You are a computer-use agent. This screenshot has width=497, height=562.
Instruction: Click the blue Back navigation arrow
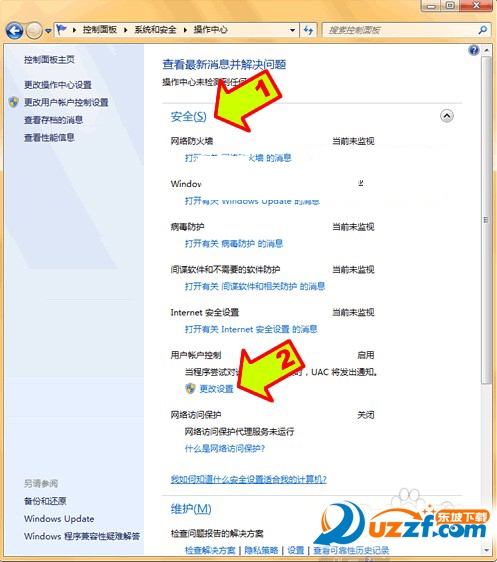15,30
